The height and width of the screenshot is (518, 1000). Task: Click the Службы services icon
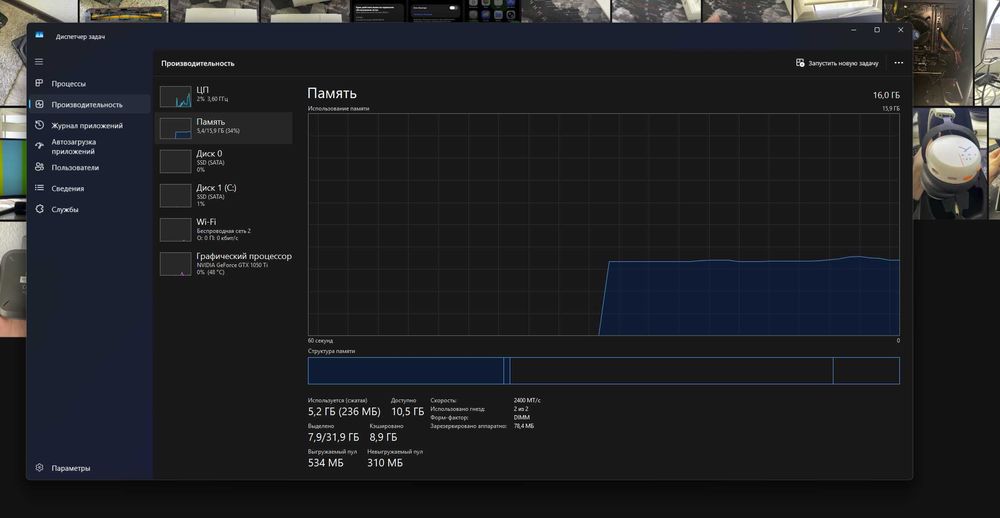39,209
